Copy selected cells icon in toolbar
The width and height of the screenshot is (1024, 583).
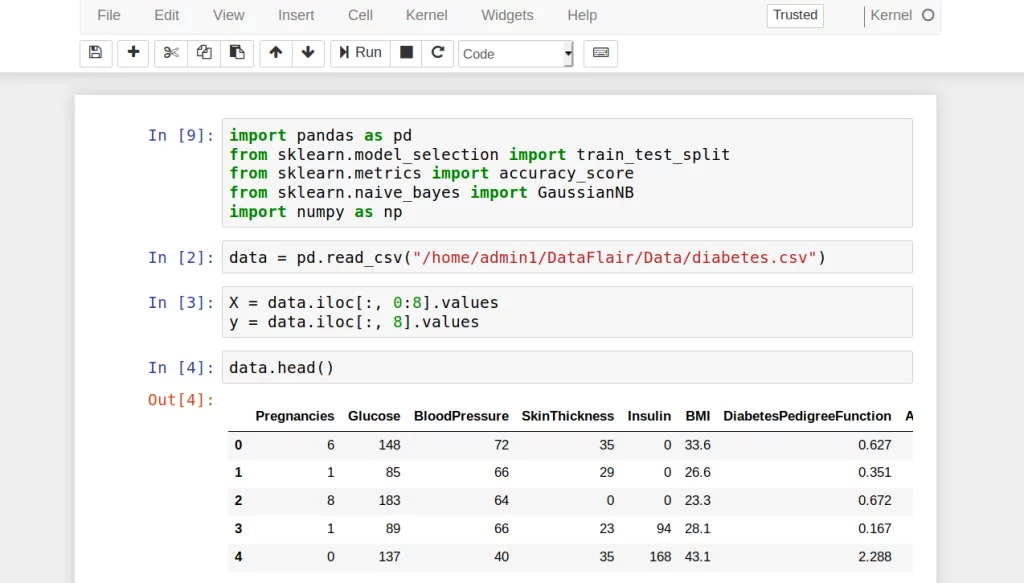point(204,53)
